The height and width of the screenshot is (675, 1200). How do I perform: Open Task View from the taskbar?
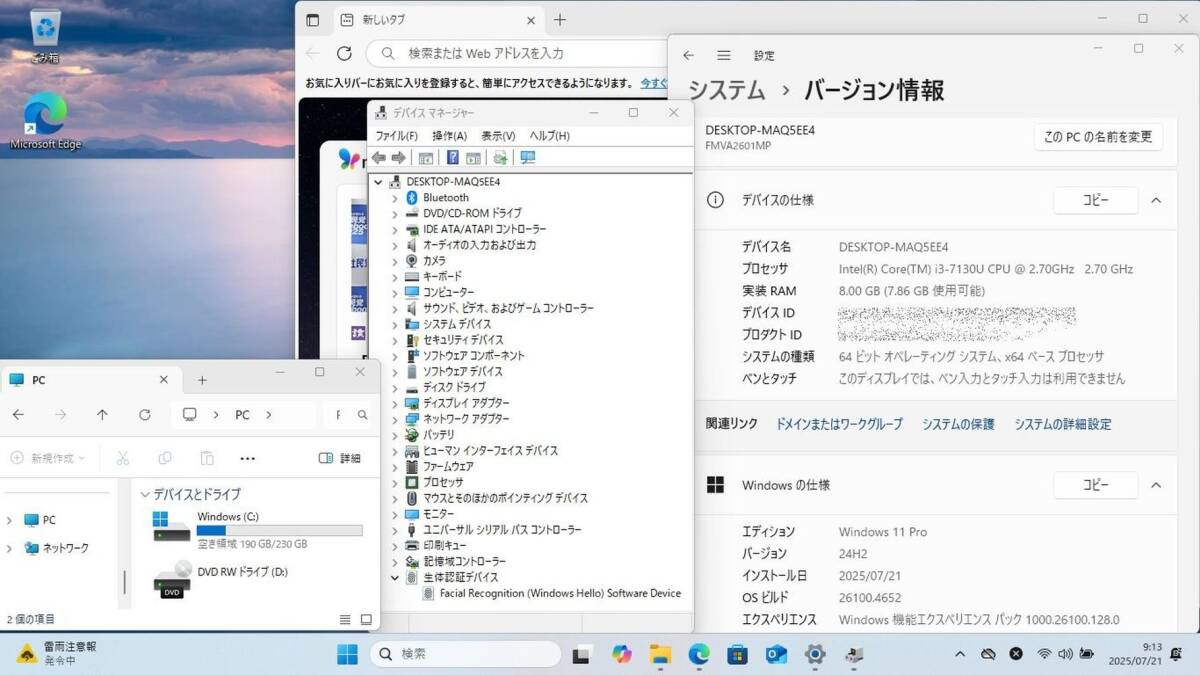pyautogui.click(x=582, y=654)
